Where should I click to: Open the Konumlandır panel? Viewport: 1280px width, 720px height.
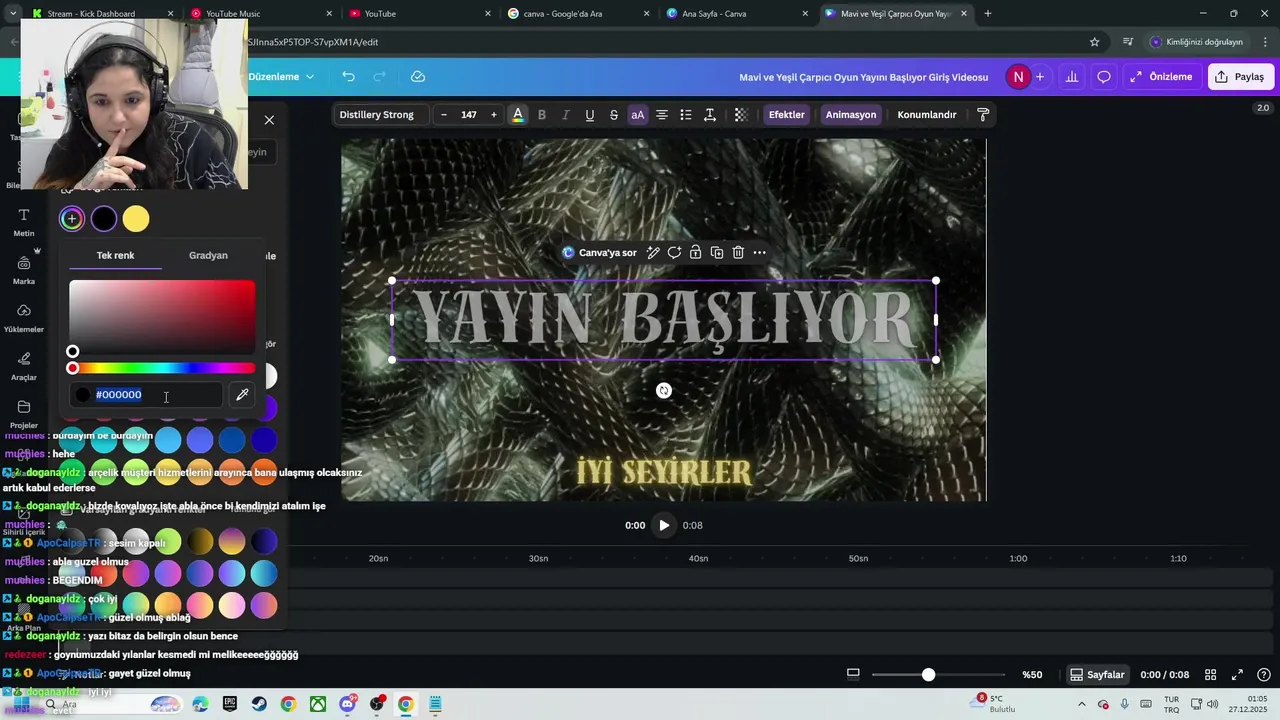click(x=927, y=115)
